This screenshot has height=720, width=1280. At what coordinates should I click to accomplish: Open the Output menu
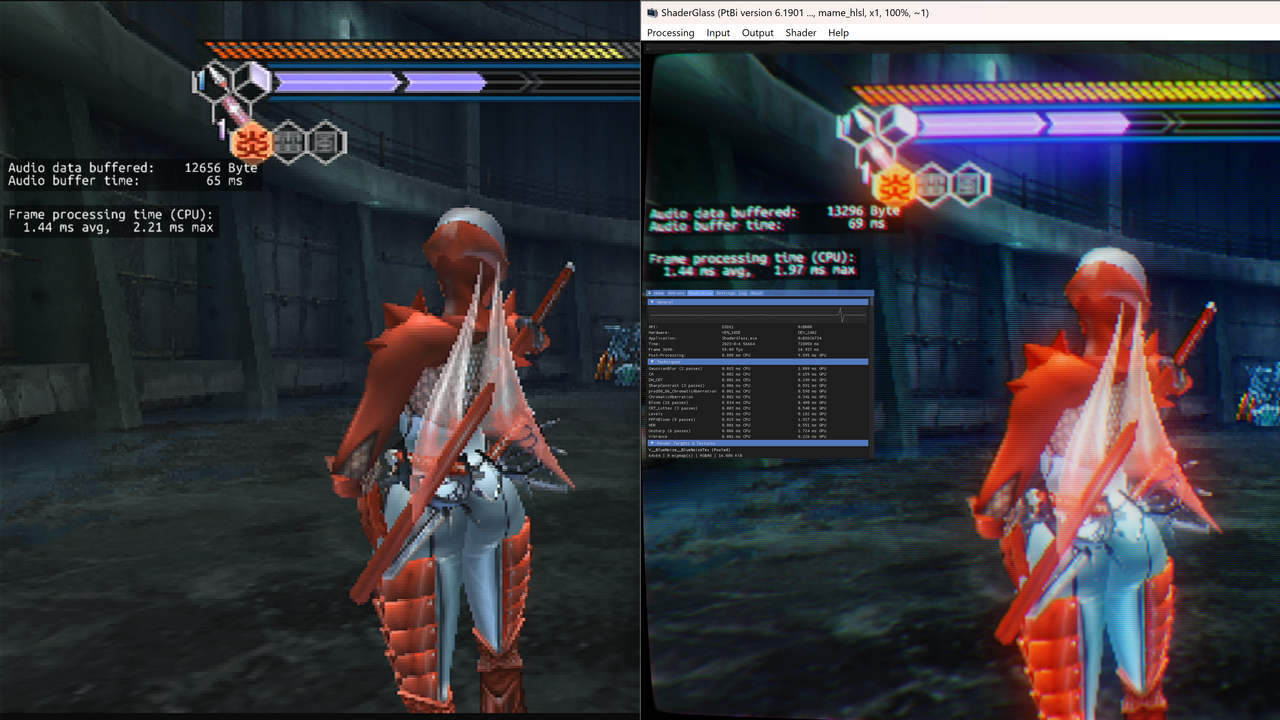click(757, 33)
